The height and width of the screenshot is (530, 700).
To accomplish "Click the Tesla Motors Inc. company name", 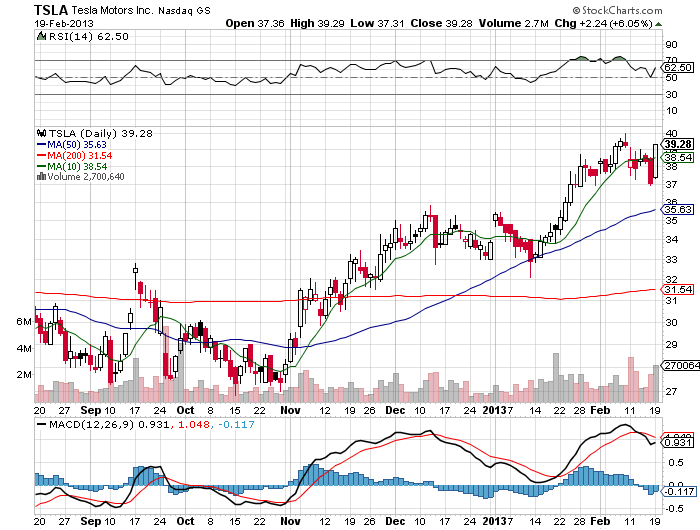I will click(x=112, y=10).
